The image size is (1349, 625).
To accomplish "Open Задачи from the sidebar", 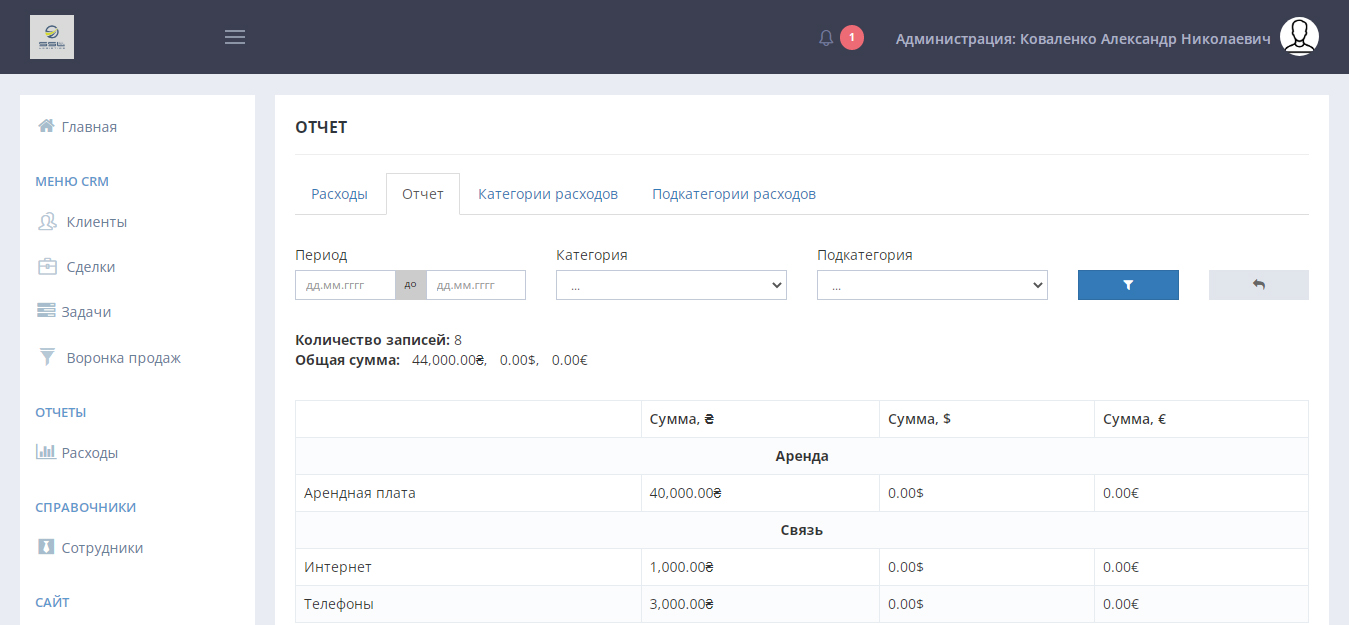I will [86, 312].
